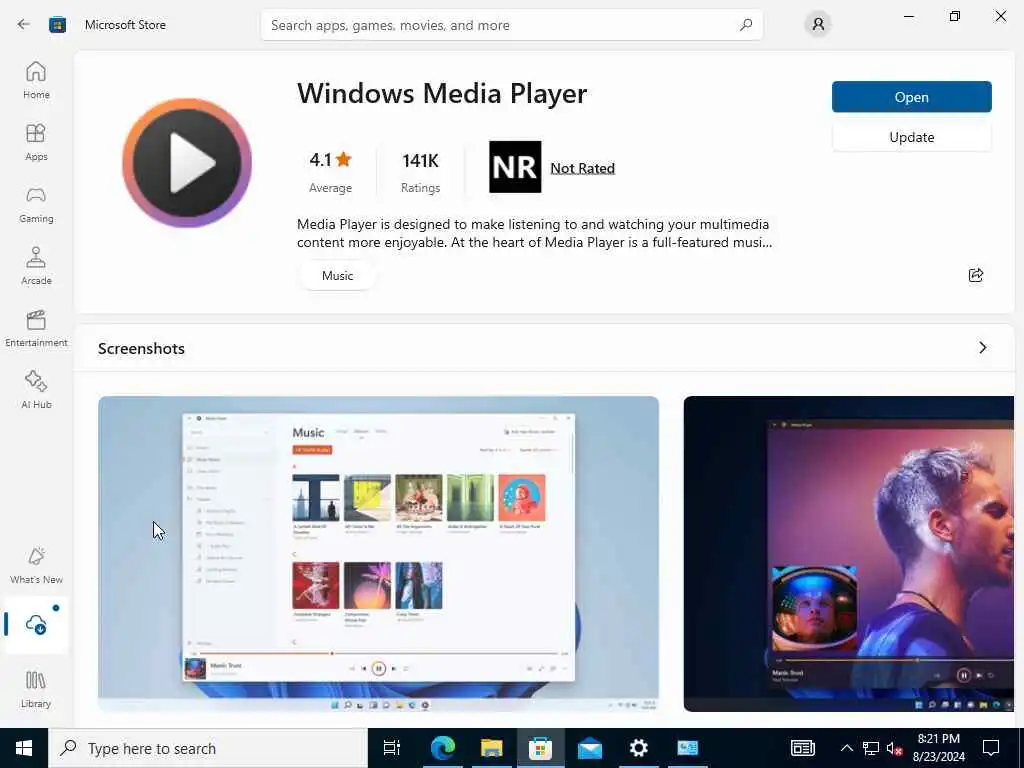Open the Downloads cloud icon in sidebar
This screenshot has height=768, width=1024.
pos(36,625)
